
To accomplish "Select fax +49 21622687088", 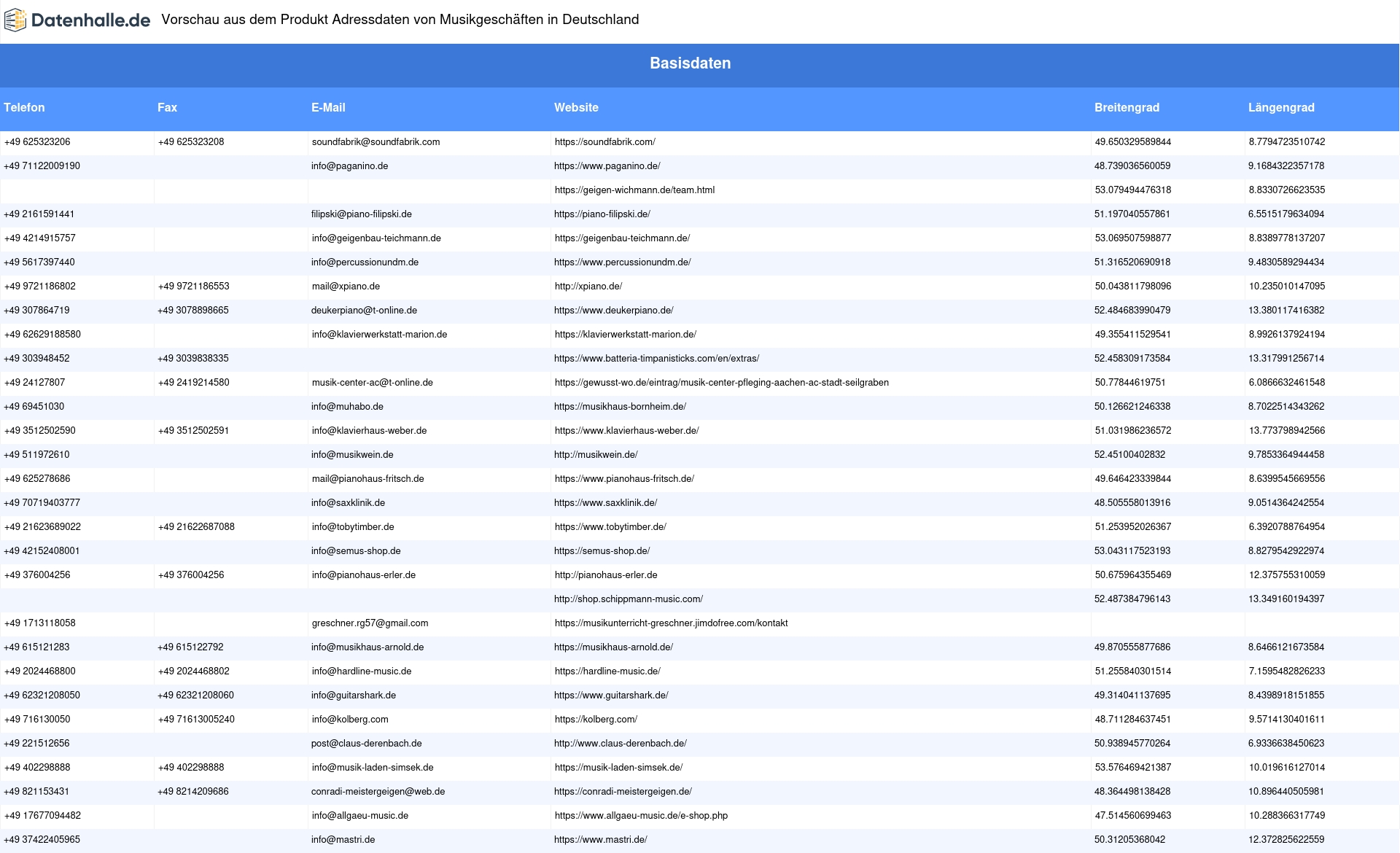I will [x=196, y=527].
